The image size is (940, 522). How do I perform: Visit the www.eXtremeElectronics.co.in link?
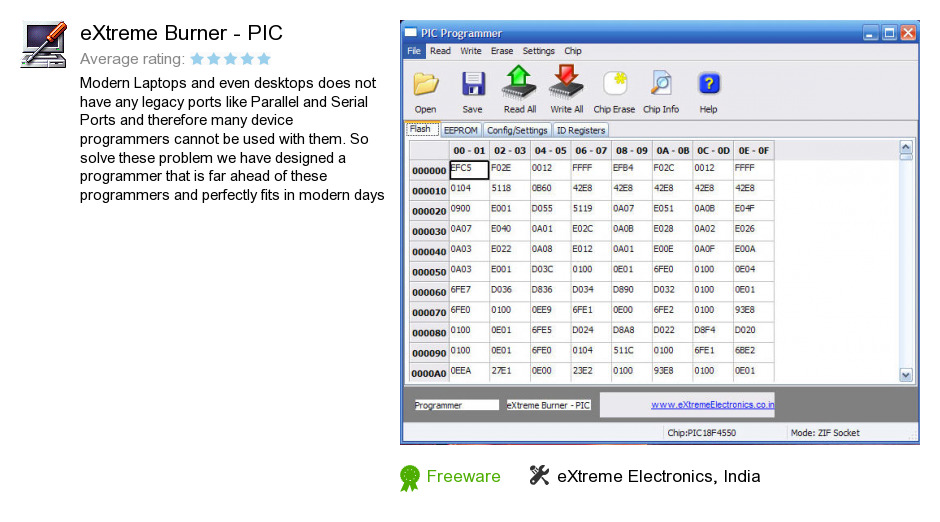(x=712, y=405)
